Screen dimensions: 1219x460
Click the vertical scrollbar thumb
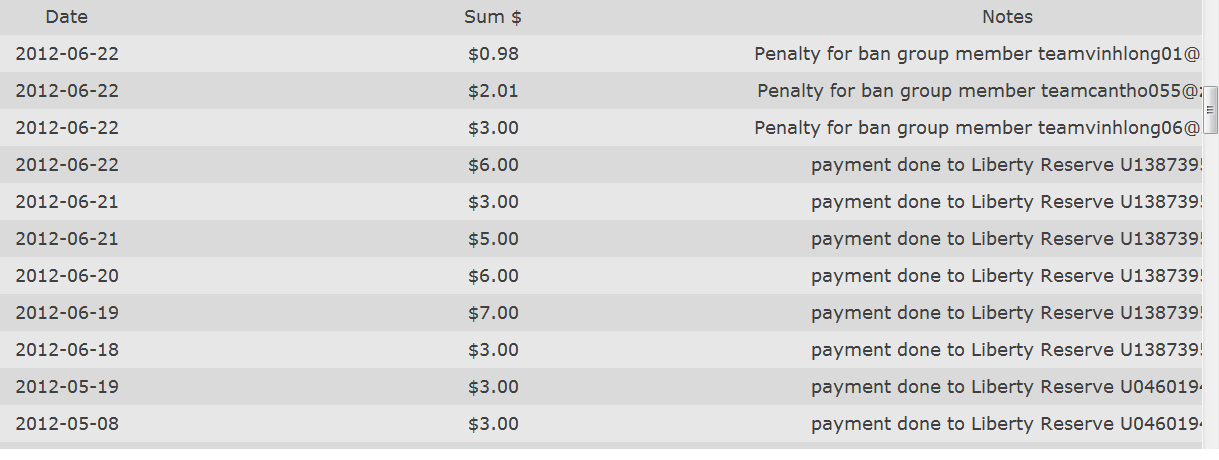(x=1210, y=109)
